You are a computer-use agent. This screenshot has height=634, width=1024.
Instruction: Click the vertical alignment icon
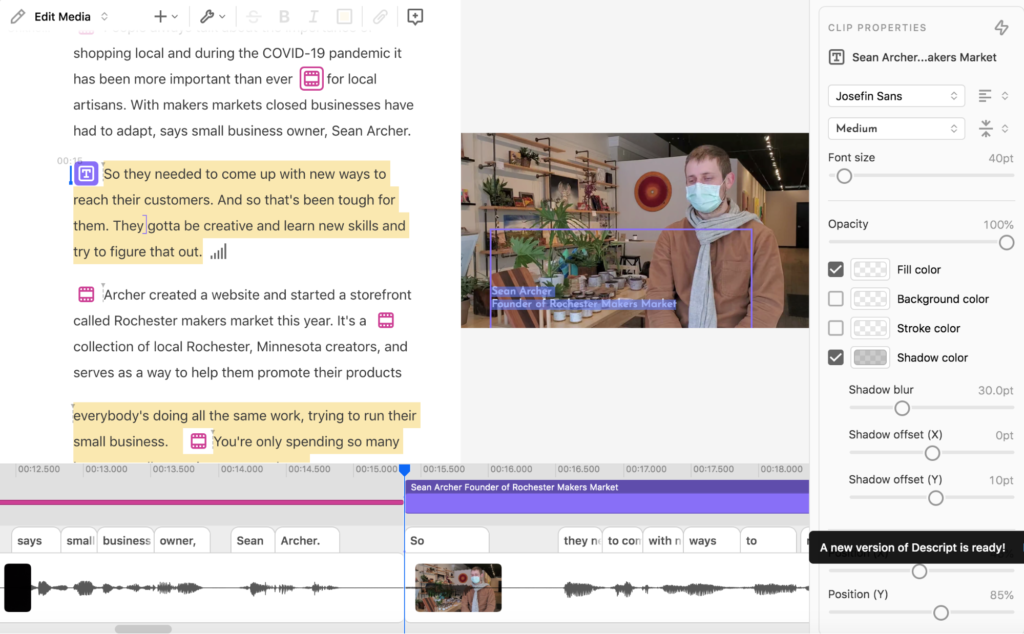[985, 128]
